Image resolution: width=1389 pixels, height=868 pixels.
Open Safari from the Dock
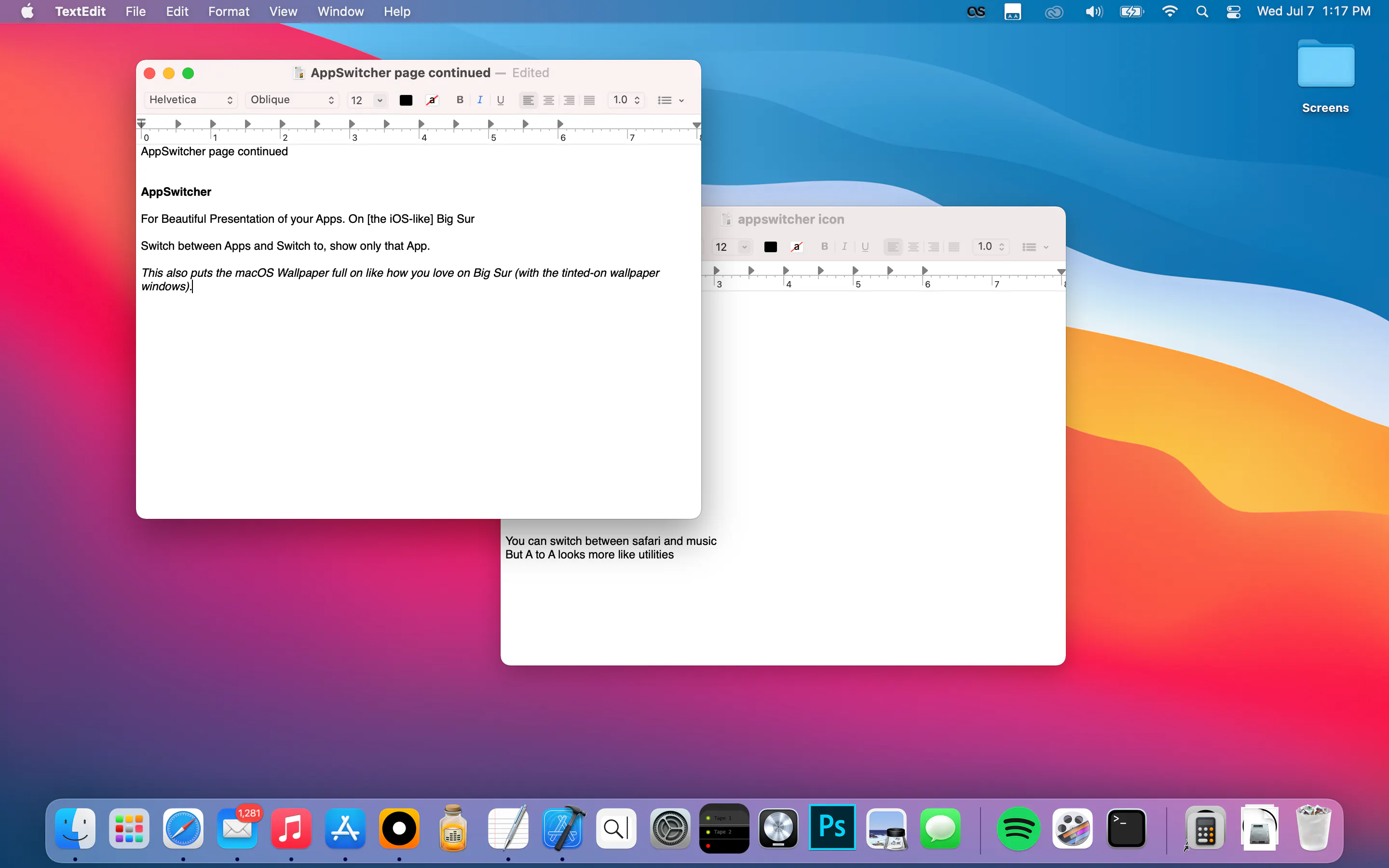point(183,828)
